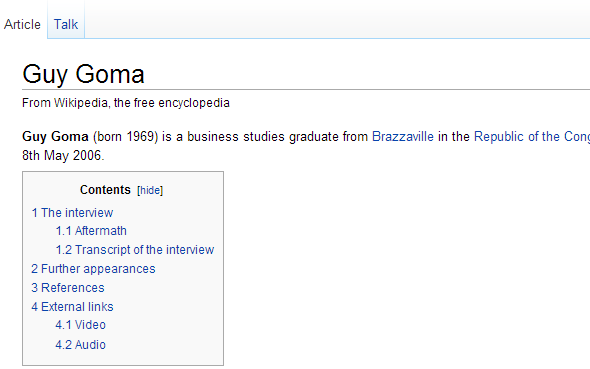
Task: Open subsection 4.1 Video
Action: (81, 325)
